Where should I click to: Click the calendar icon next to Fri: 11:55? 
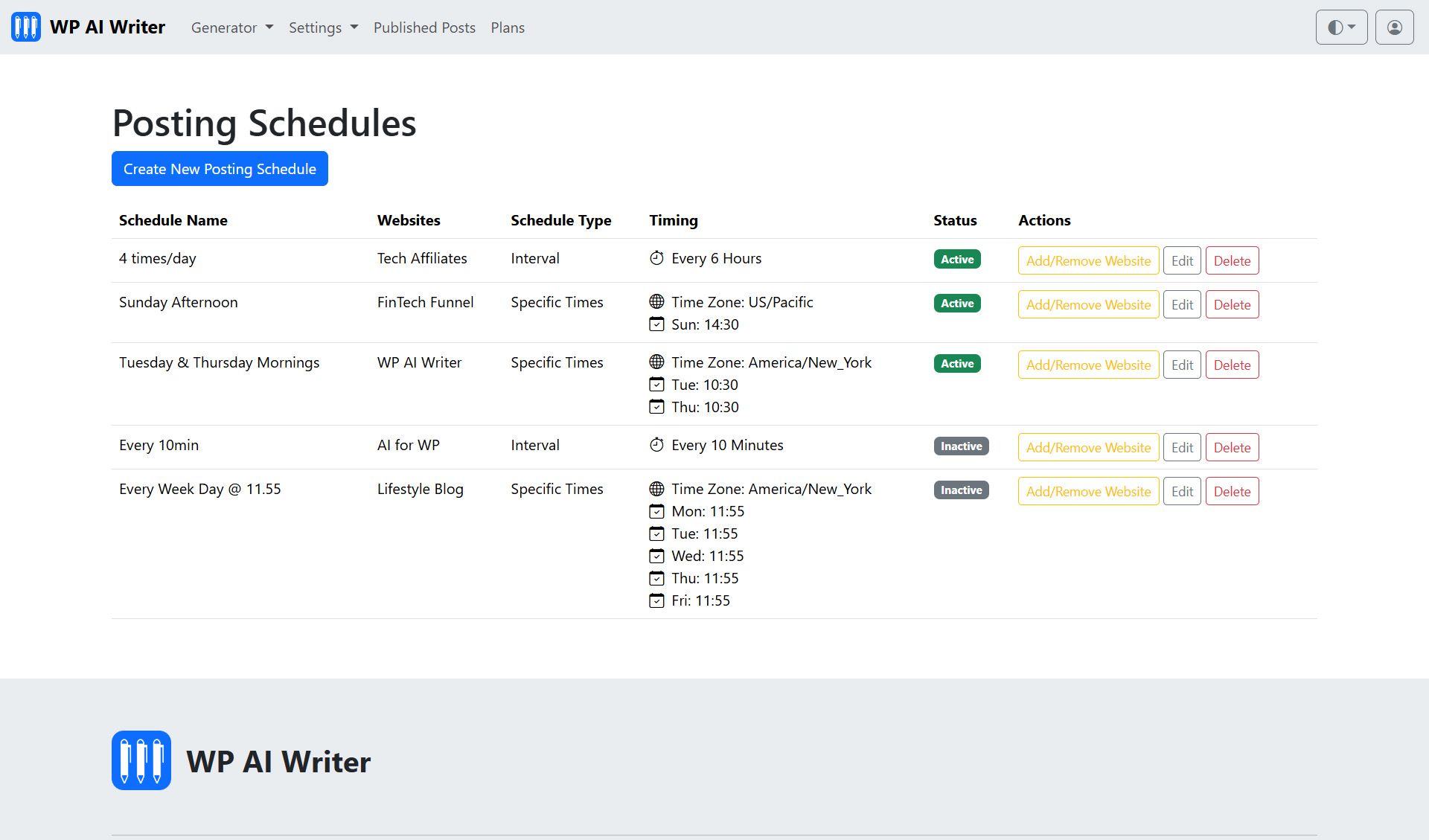pyautogui.click(x=656, y=600)
